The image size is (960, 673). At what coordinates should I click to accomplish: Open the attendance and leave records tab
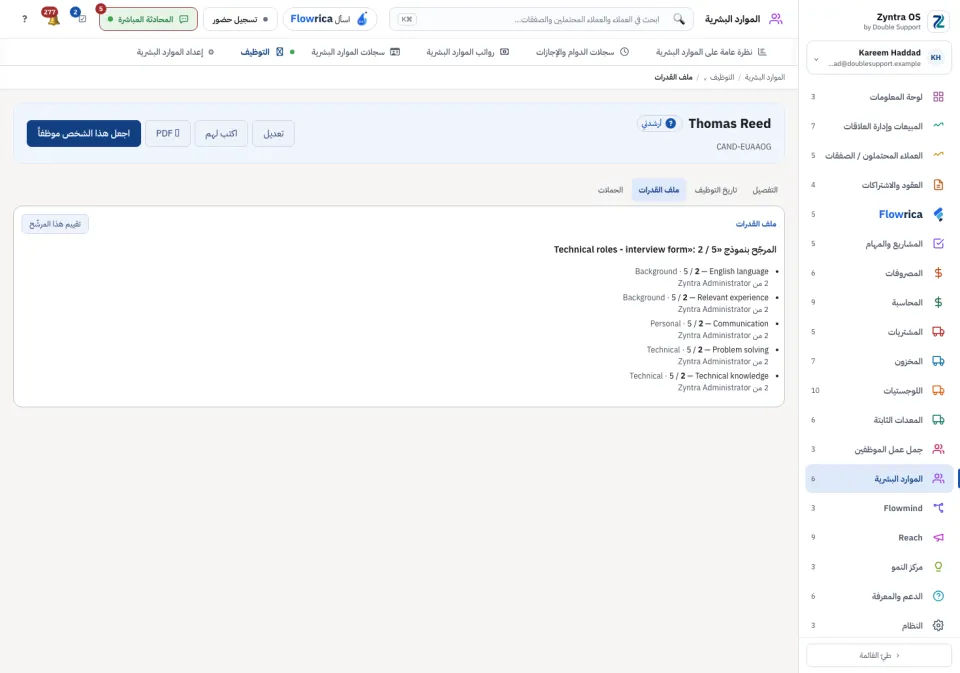(582, 52)
